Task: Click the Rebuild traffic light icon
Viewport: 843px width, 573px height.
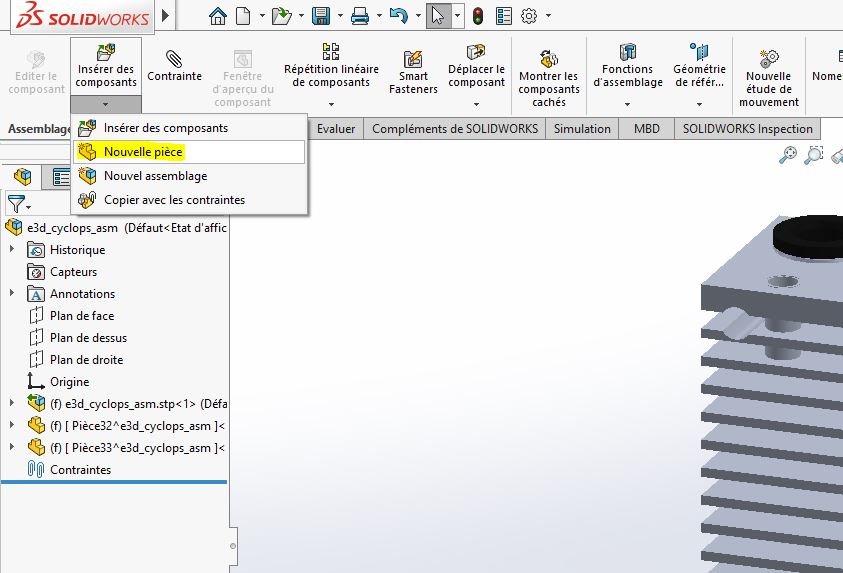Action: point(477,16)
